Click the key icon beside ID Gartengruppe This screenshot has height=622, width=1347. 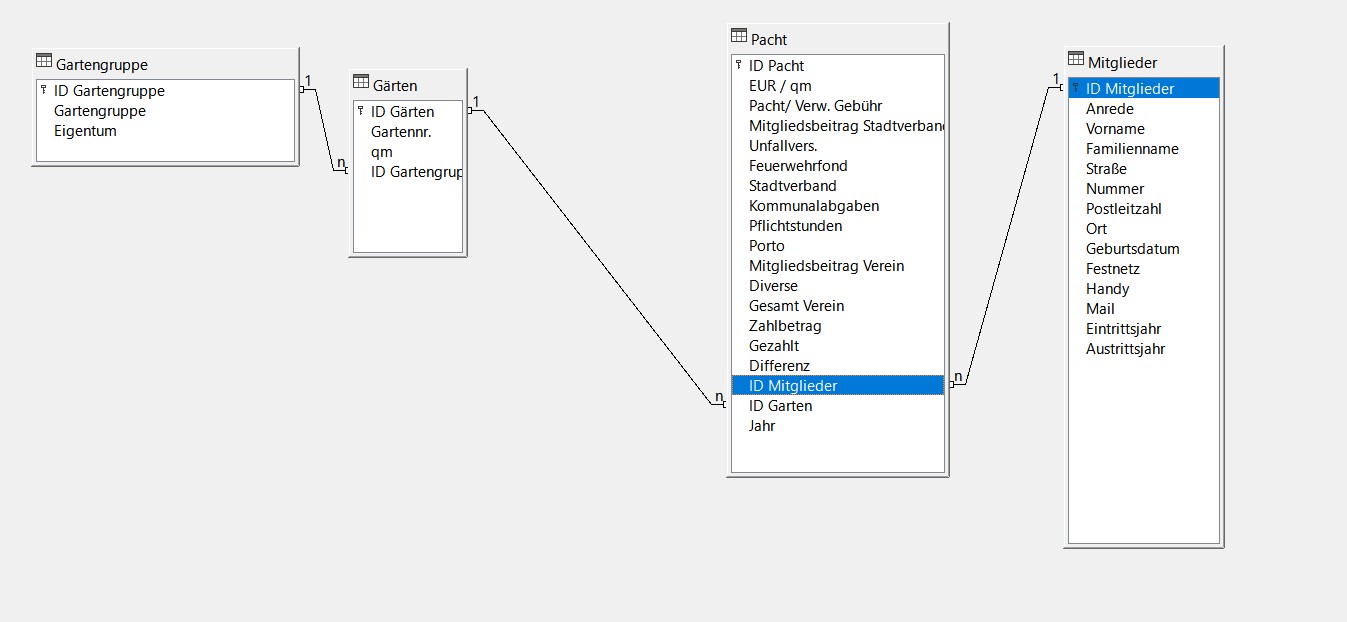click(42, 90)
